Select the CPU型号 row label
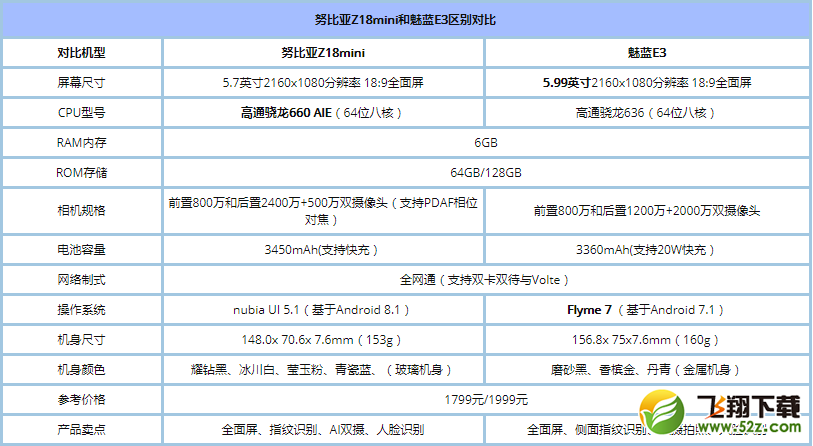 [82, 113]
